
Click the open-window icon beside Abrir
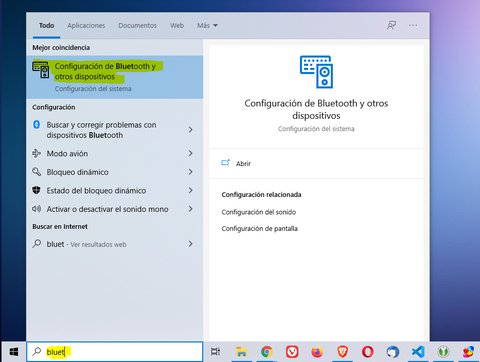226,163
